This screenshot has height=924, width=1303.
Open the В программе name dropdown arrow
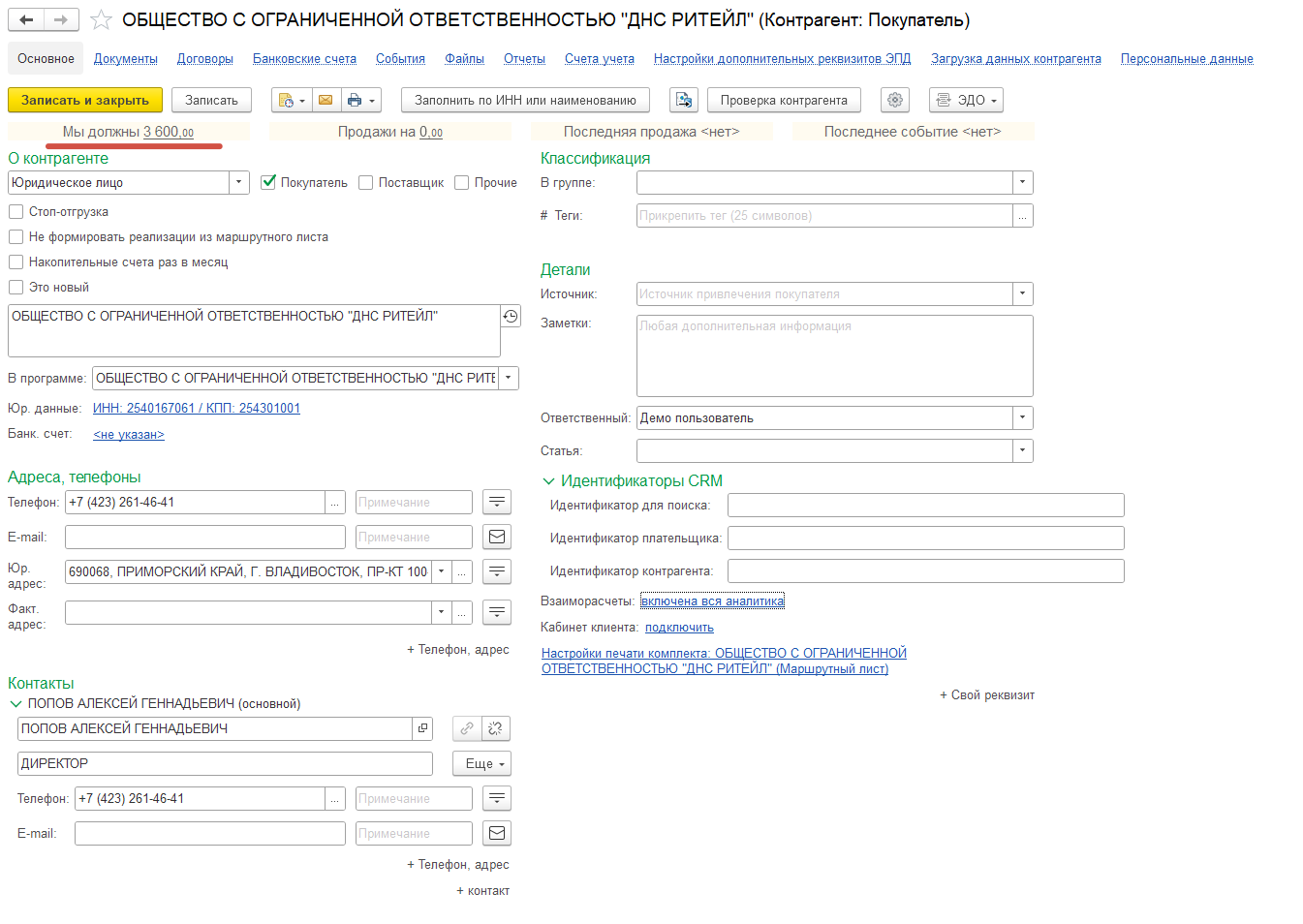coord(509,379)
